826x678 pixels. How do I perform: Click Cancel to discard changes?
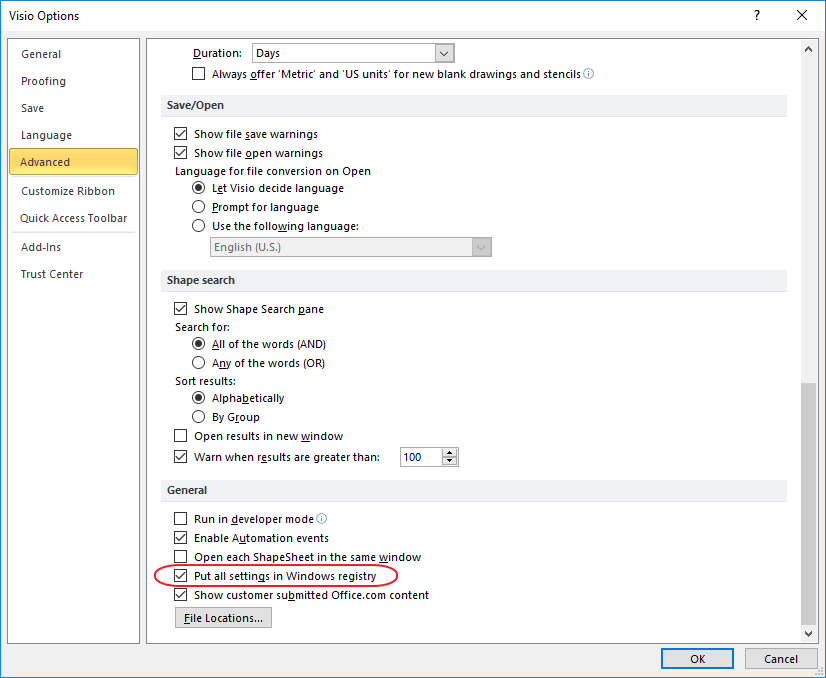[x=781, y=659]
